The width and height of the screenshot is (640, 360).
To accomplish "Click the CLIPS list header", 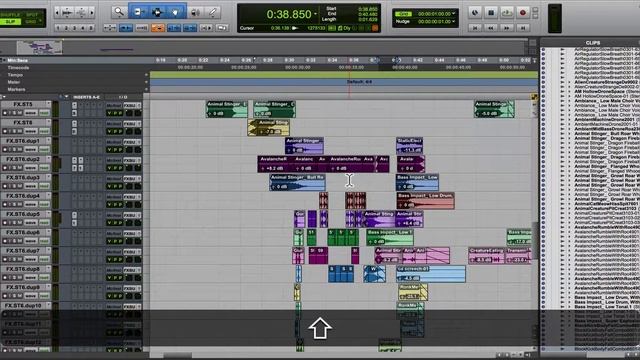I will click(592, 42).
